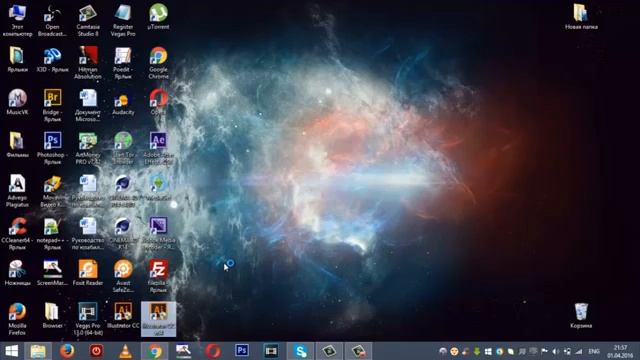Open the Корзина recycle bin

point(581,316)
